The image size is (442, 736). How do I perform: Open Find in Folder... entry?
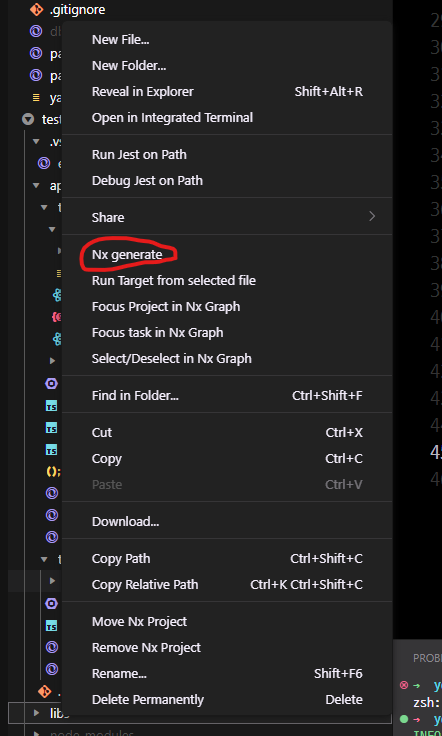pyautogui.click(x=135, y=396)
